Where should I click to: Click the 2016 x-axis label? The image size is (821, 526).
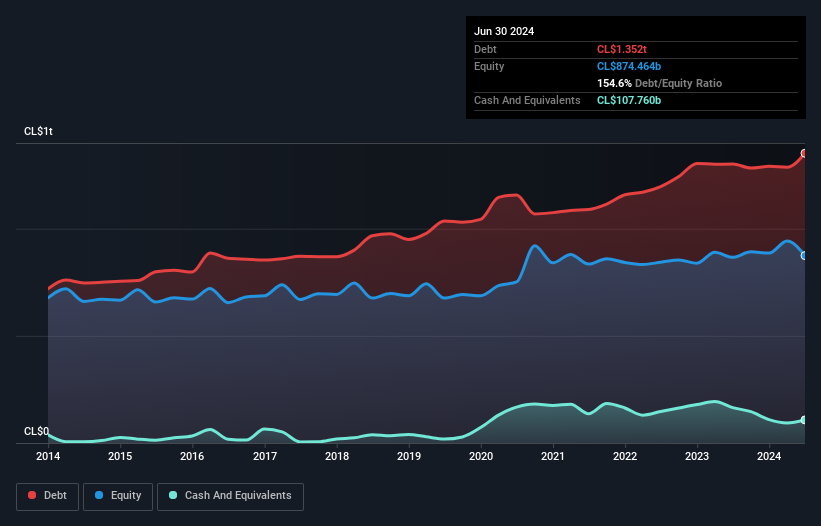point(192,456)
